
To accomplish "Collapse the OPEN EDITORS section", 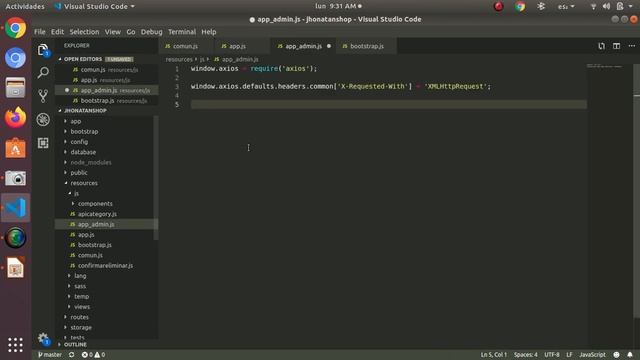I will [83, 59].
